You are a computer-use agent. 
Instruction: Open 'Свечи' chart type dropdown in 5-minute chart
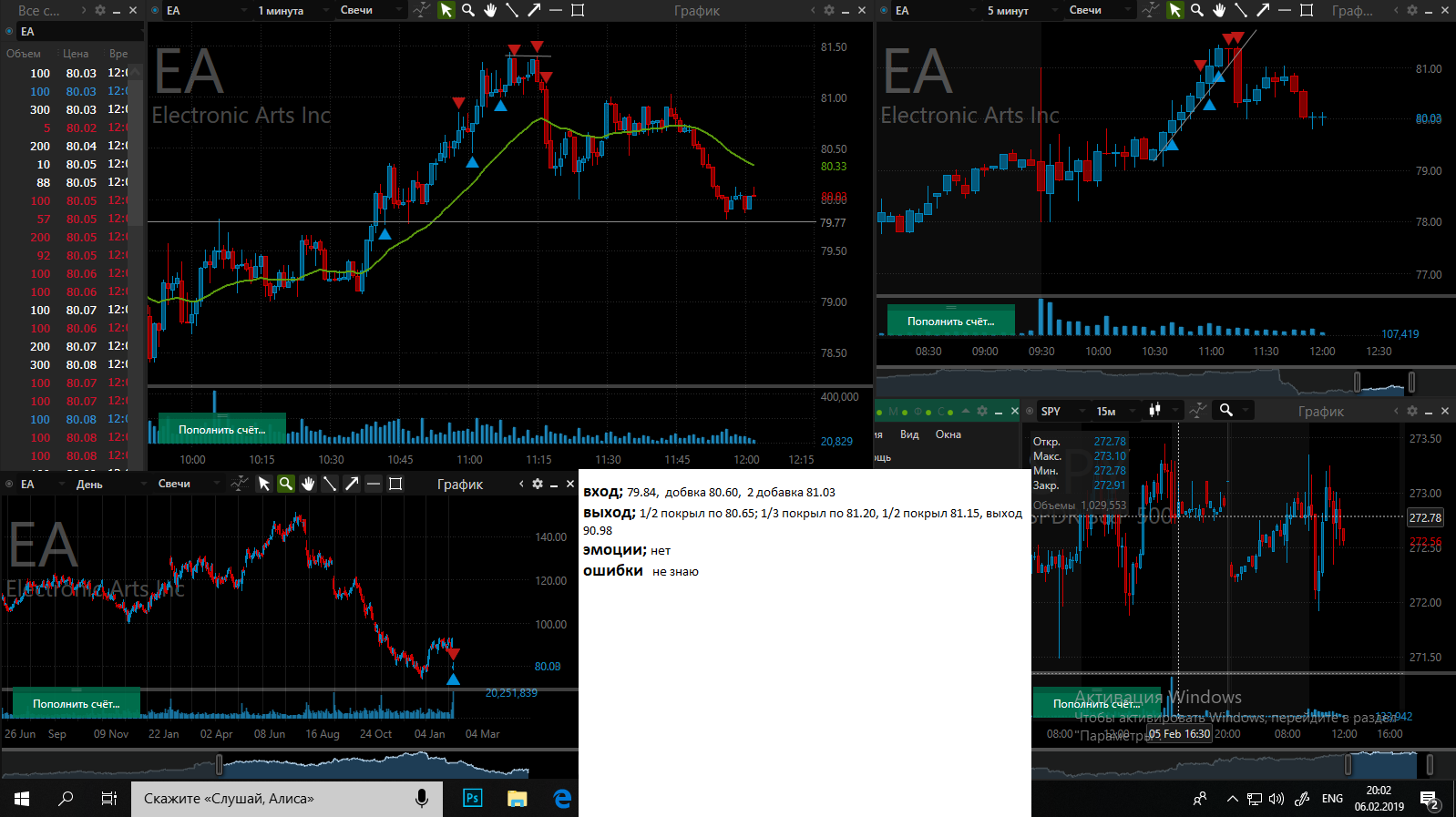[1100, 10]
